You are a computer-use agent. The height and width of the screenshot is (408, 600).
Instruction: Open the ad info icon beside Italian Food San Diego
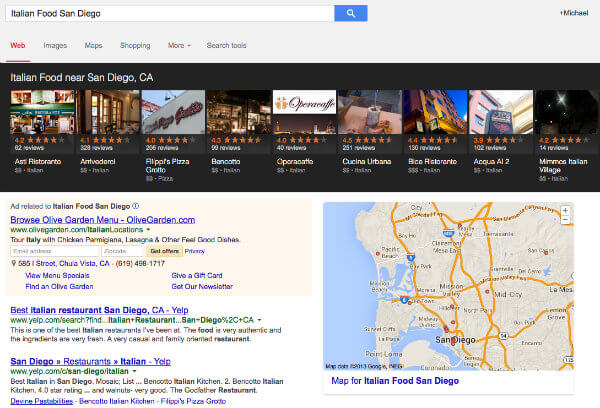[135, 206]
